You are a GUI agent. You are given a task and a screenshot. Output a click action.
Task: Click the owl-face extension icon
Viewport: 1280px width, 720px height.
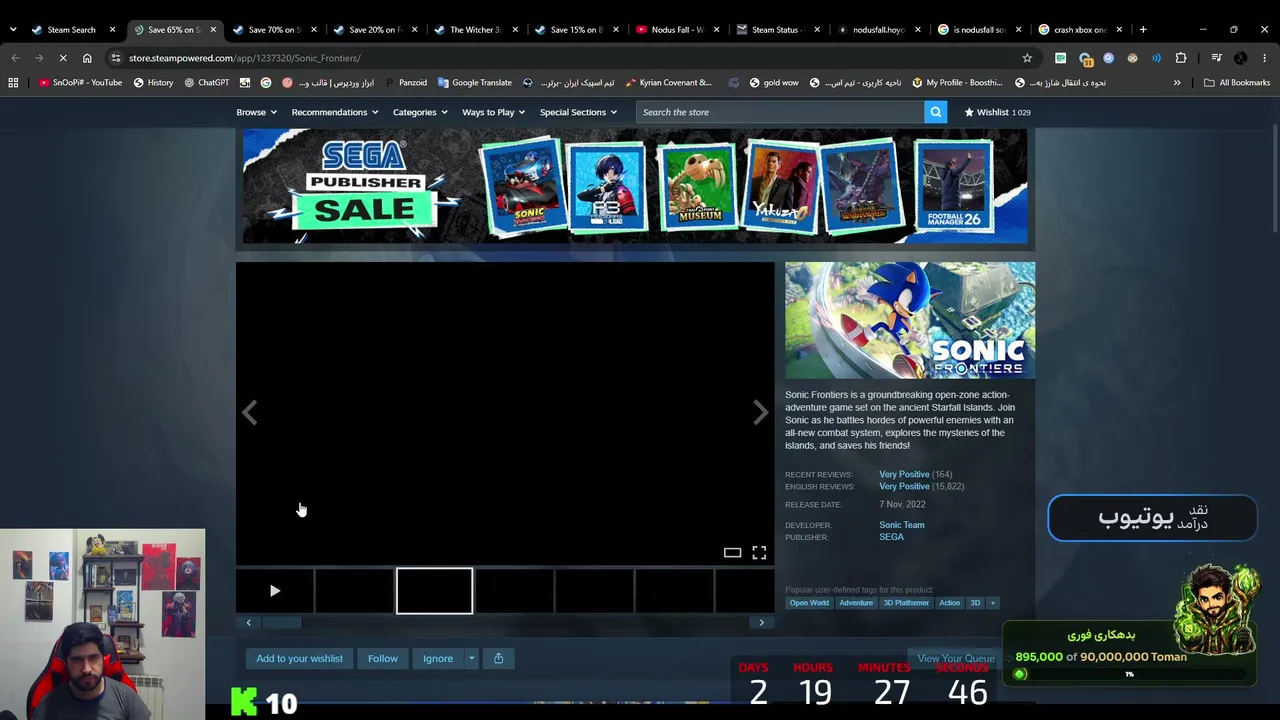(x=1132, y=58)
